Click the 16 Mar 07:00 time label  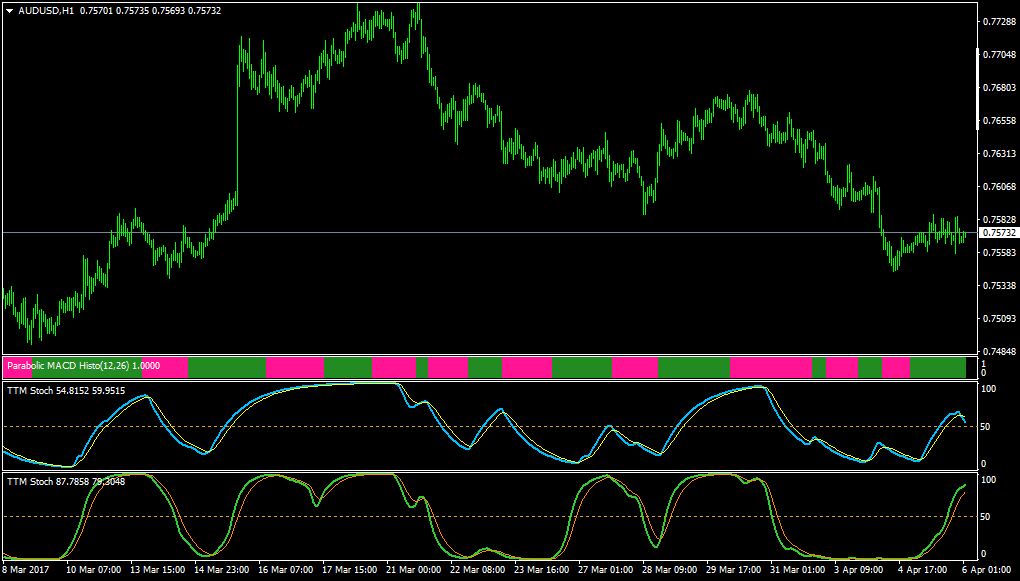tap(286, 569)
